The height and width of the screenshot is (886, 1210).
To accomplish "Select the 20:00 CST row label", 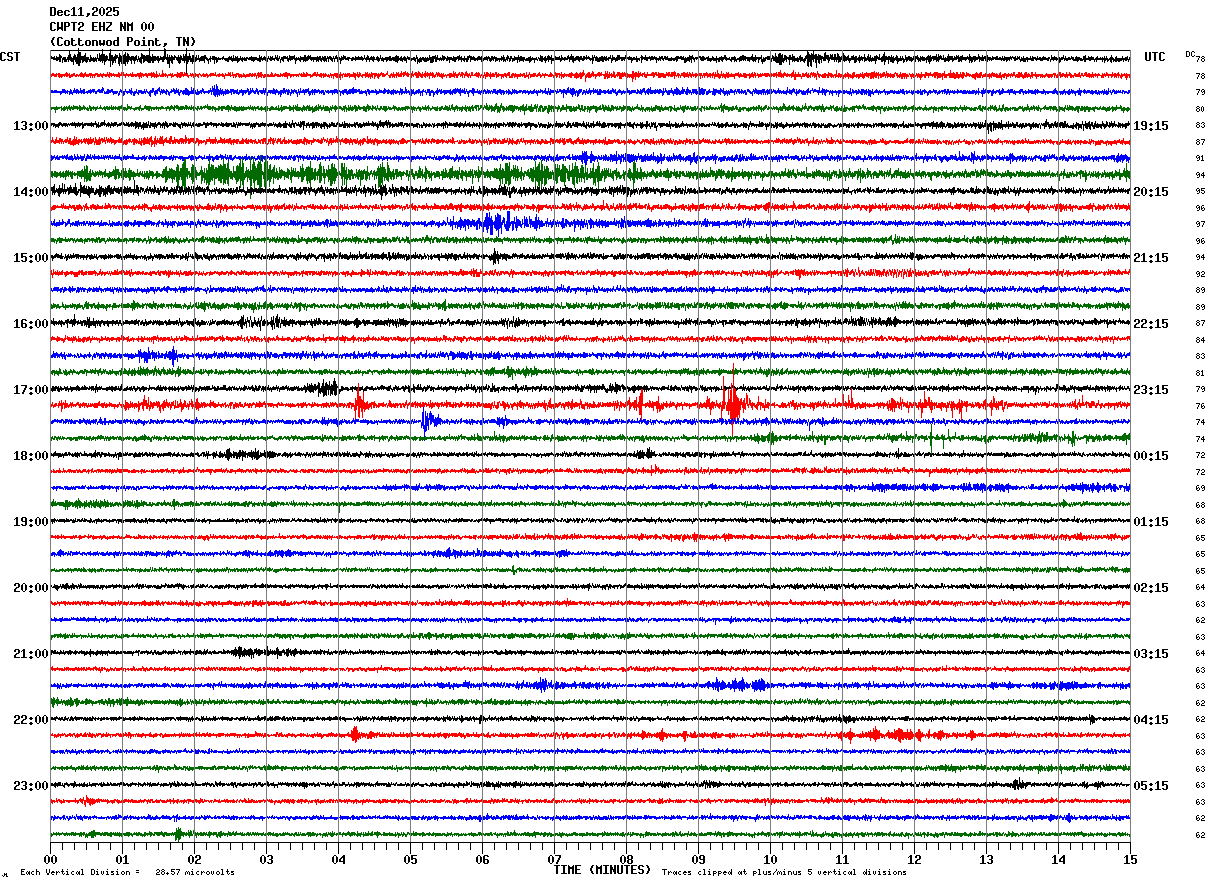I will (x=31, y=588).
